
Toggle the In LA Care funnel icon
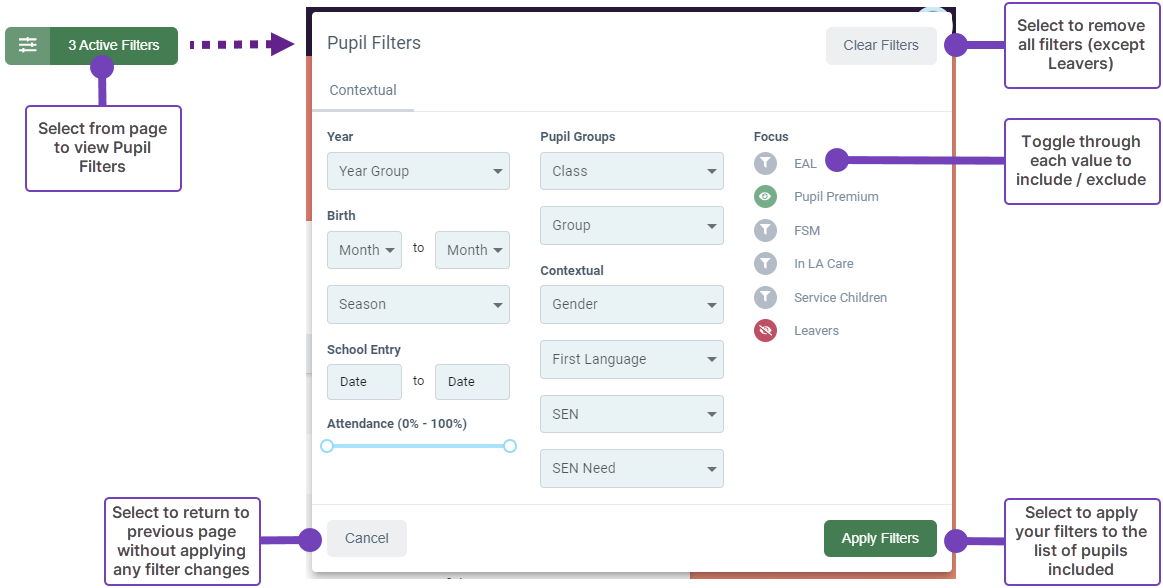click(765, 264)
